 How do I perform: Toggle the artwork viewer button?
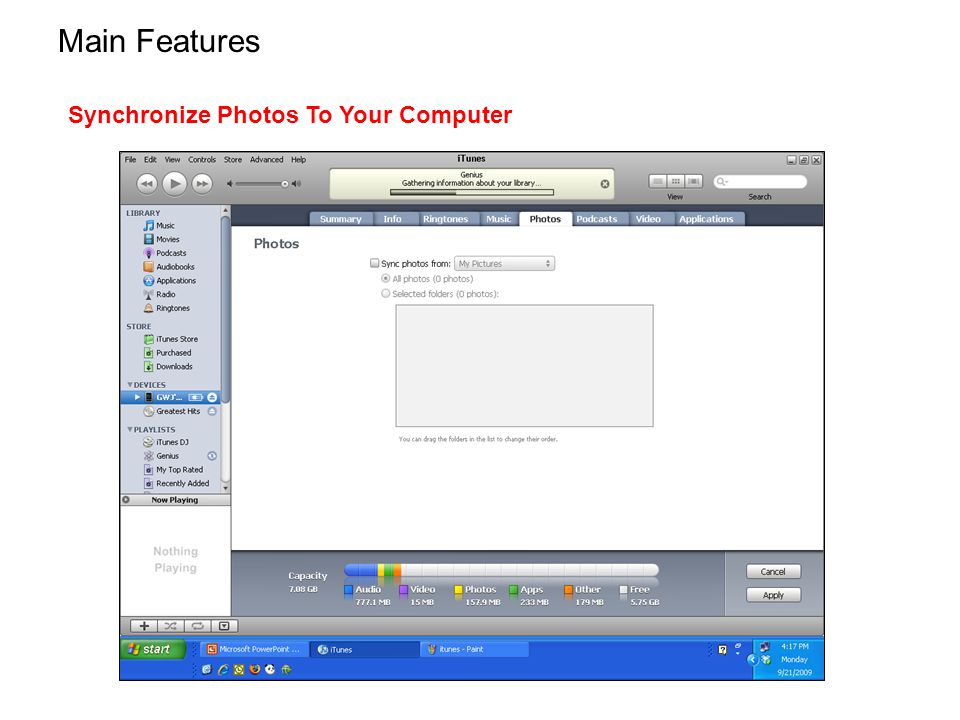tap(224, 626)
